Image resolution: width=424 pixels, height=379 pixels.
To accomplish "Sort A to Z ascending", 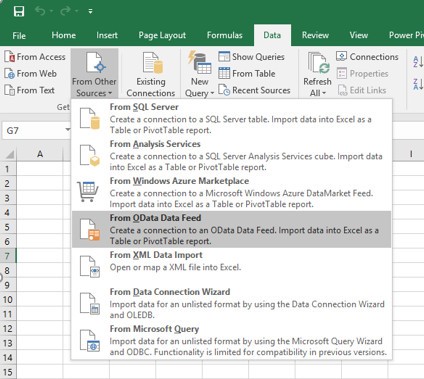I will [x=418, y=62].
